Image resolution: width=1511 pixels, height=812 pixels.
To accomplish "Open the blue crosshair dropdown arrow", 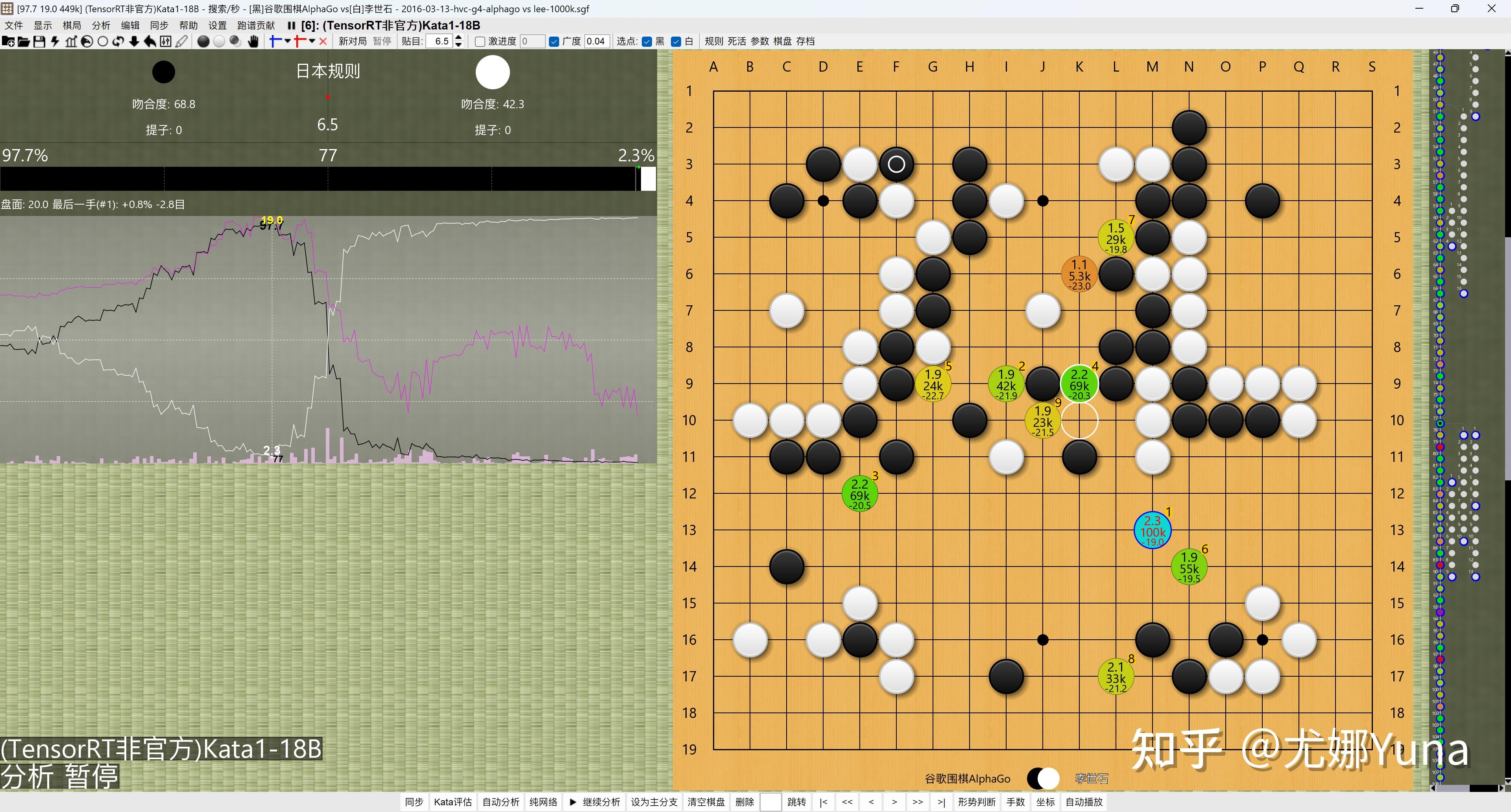I will click(x=287, y=41).
